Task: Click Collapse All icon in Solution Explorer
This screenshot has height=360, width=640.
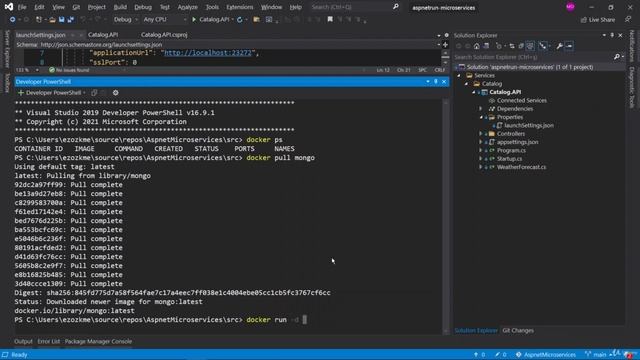Action: [521, 46]
